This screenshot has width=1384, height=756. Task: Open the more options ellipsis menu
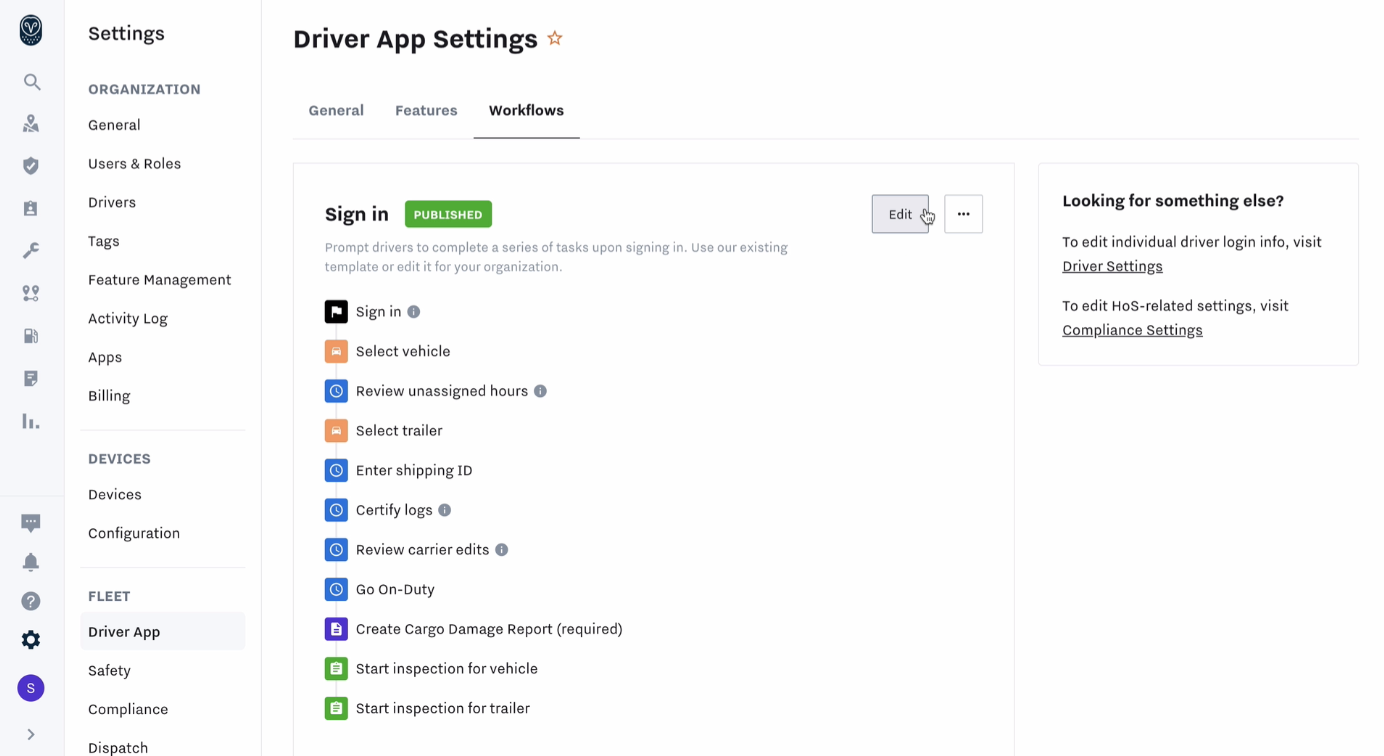(963, 213)
